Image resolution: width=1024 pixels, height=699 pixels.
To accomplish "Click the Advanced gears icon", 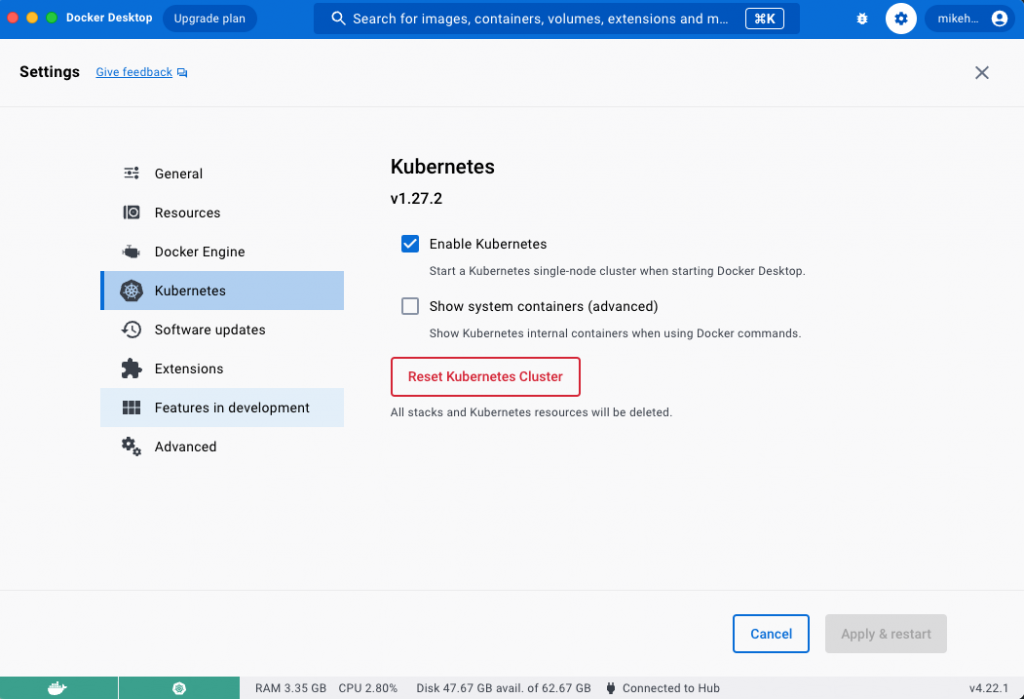I will pyautogui.click(x=131, y=447).
